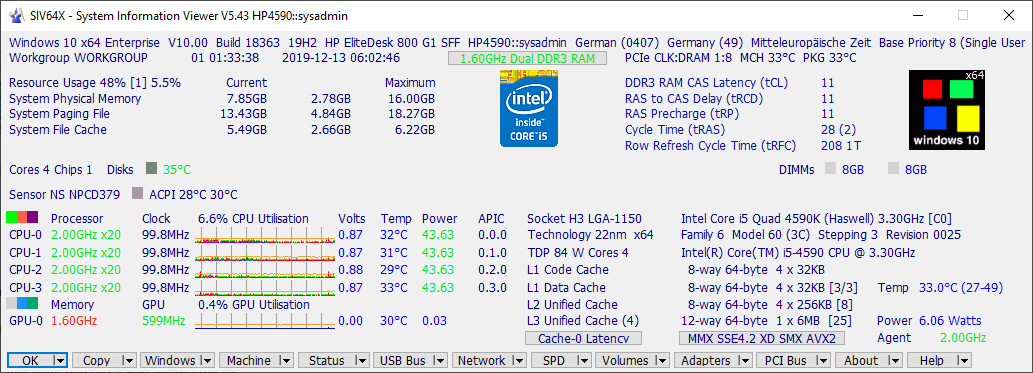Expand the Windows dropdown arrow
Image resolution: width=1033 pixels, height=373 pixels.
click(x=208, y=360)
